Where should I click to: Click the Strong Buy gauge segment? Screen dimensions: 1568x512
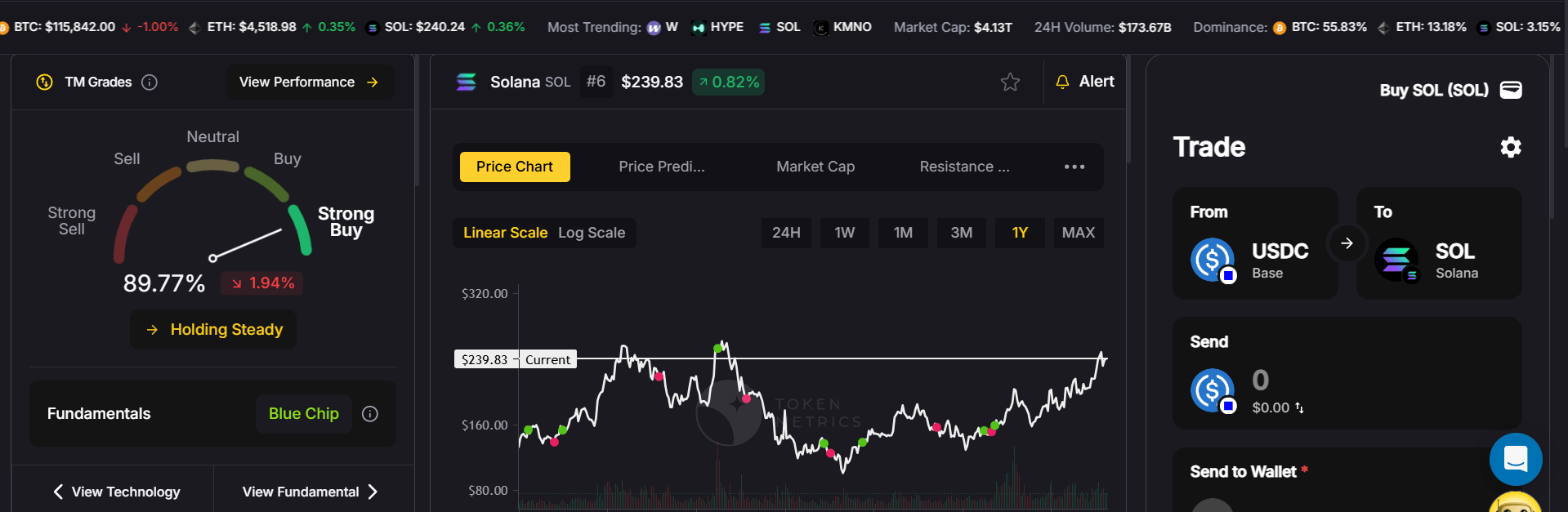point(300,230)
